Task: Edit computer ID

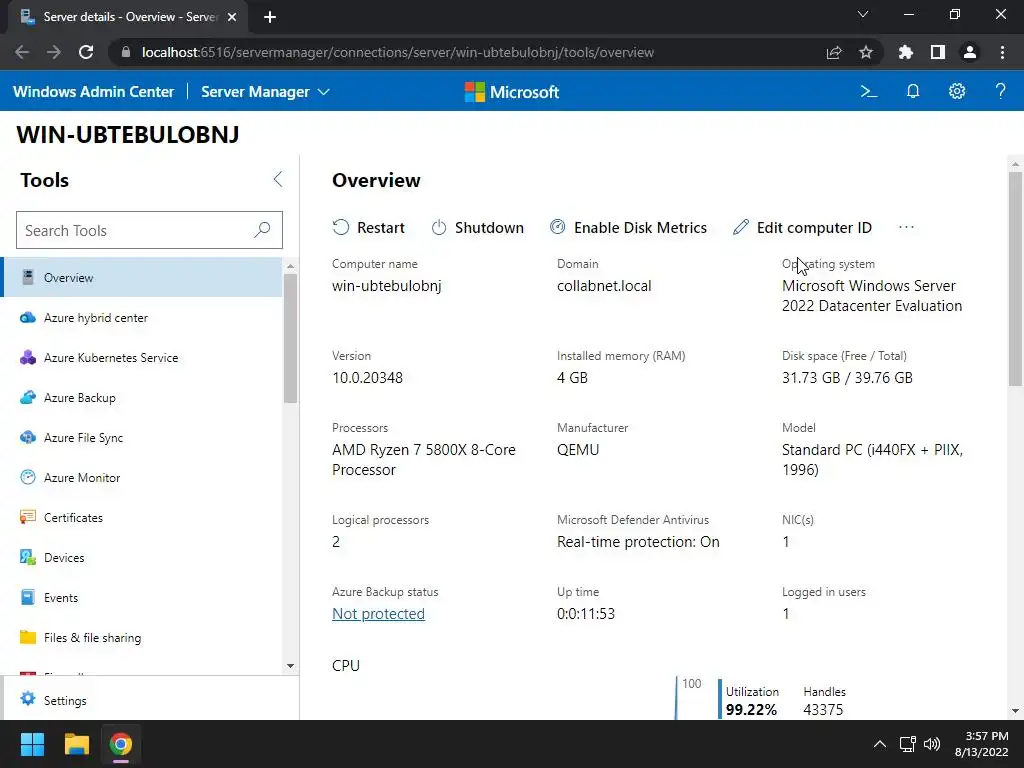Action: click(x=802, y=227)
